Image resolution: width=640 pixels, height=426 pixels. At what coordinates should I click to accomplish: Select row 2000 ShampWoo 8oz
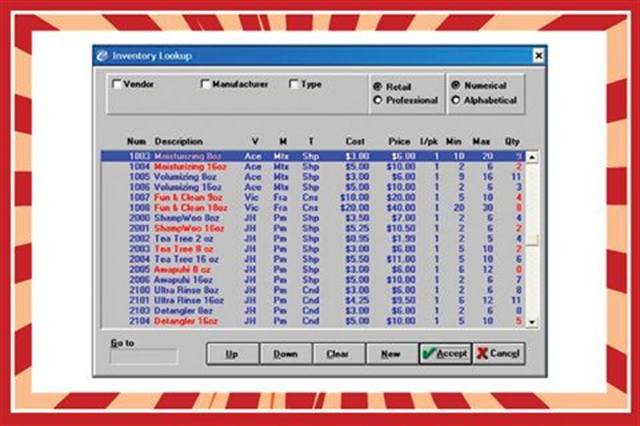pos(313,218)
